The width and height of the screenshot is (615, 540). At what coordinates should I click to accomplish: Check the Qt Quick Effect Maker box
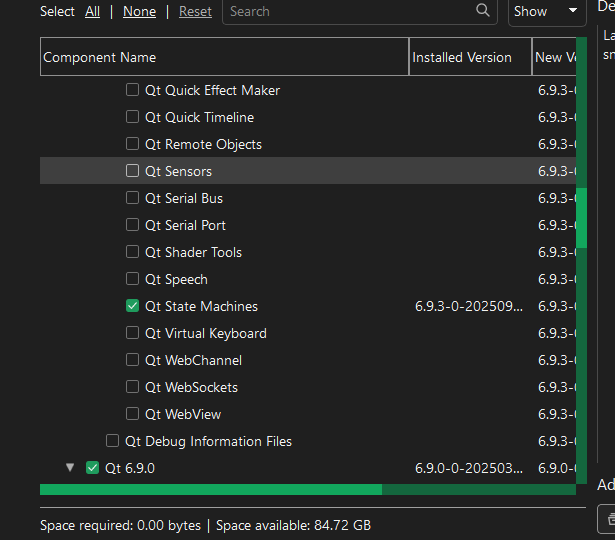133,90
